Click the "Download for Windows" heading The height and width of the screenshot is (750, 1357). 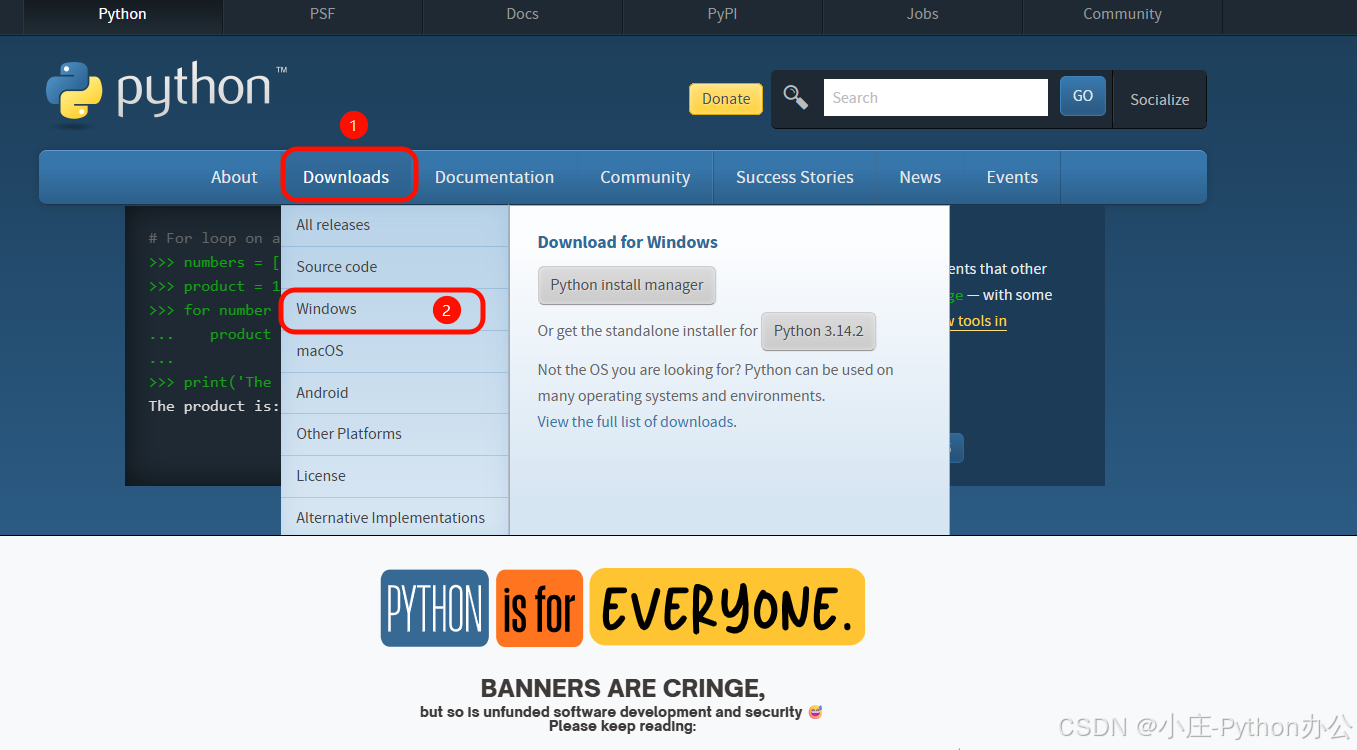pos(628,242)
